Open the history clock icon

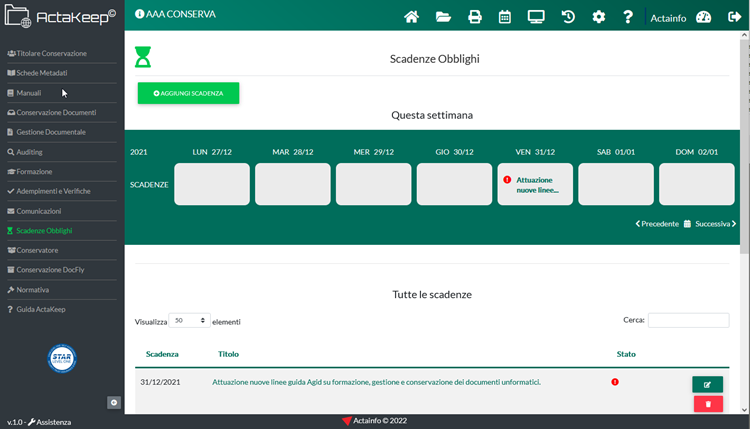tap(568, 17)
